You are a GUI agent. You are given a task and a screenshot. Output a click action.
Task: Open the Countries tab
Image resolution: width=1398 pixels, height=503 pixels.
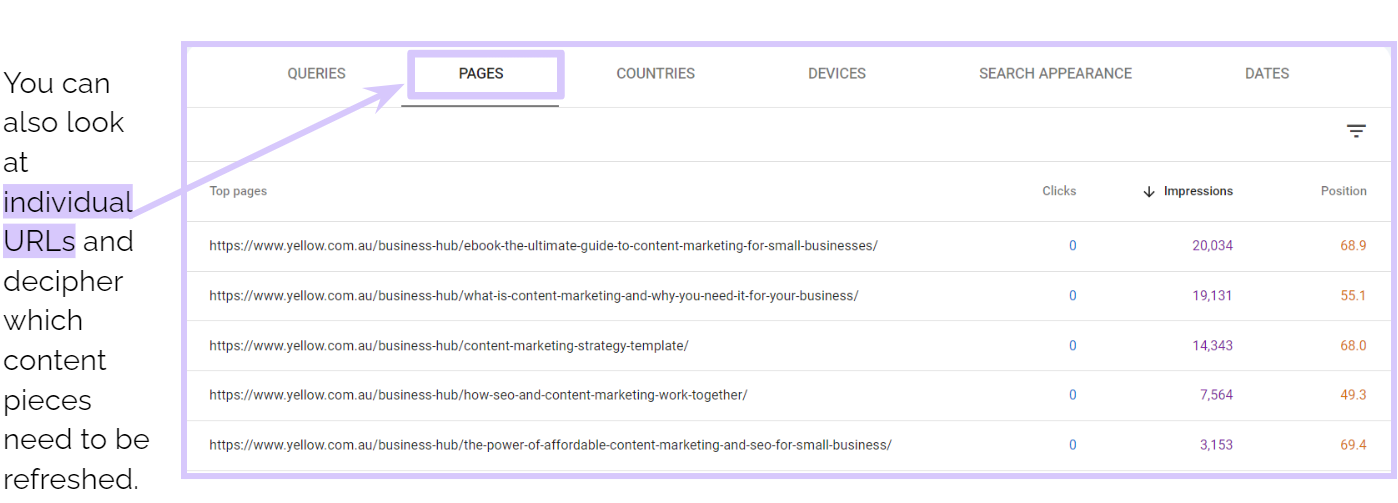655,73
